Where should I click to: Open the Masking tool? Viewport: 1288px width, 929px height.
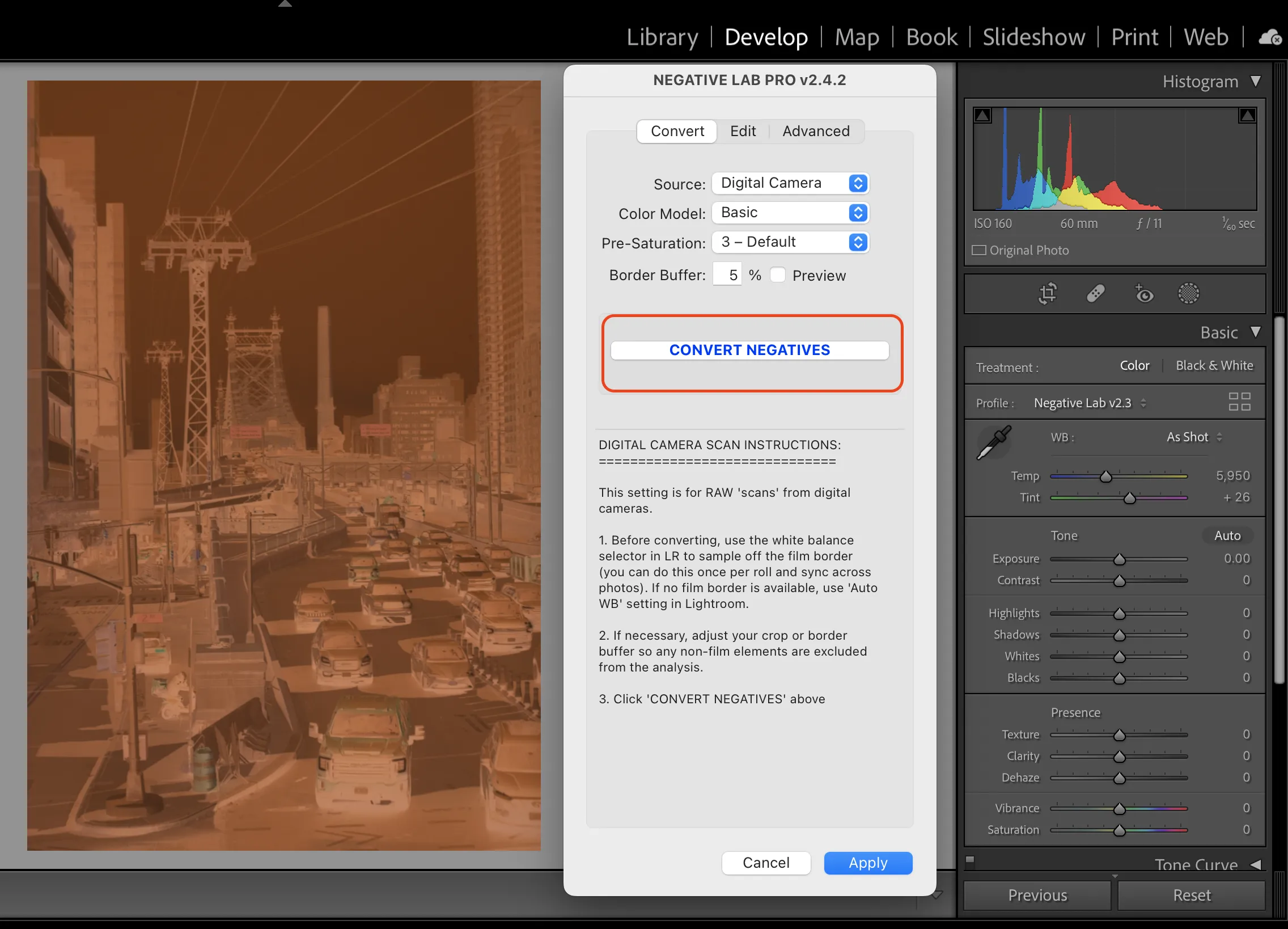click(1189, 294)
